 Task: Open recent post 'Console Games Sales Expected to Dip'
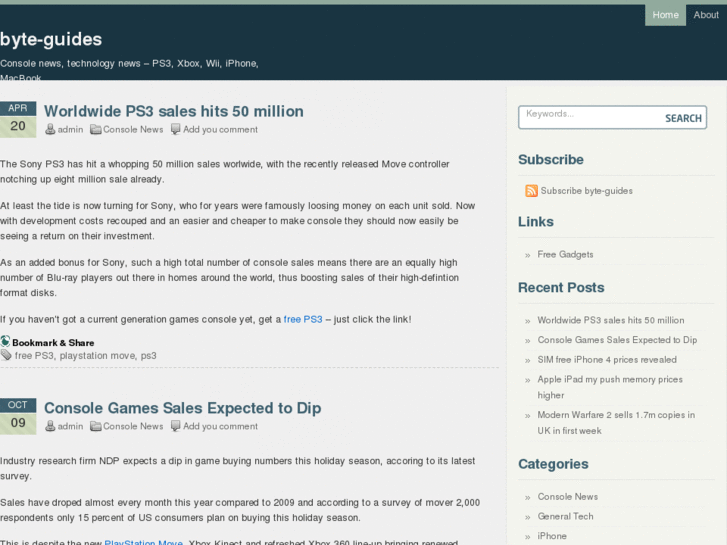617,340
